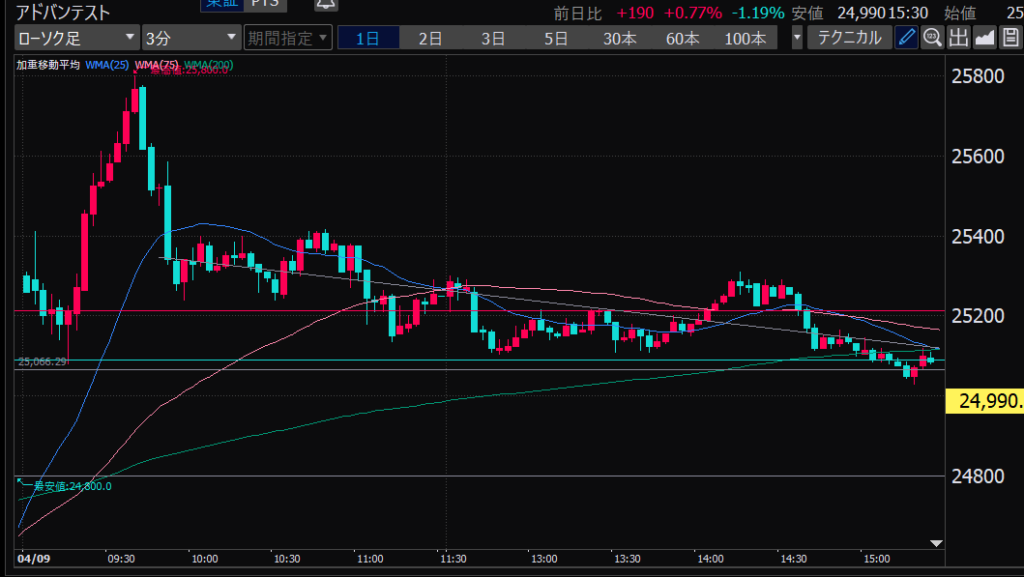Click the 24,990 current price label
Image resolution: width=1024 pixels, height=577 pixels.
[984, 402]
